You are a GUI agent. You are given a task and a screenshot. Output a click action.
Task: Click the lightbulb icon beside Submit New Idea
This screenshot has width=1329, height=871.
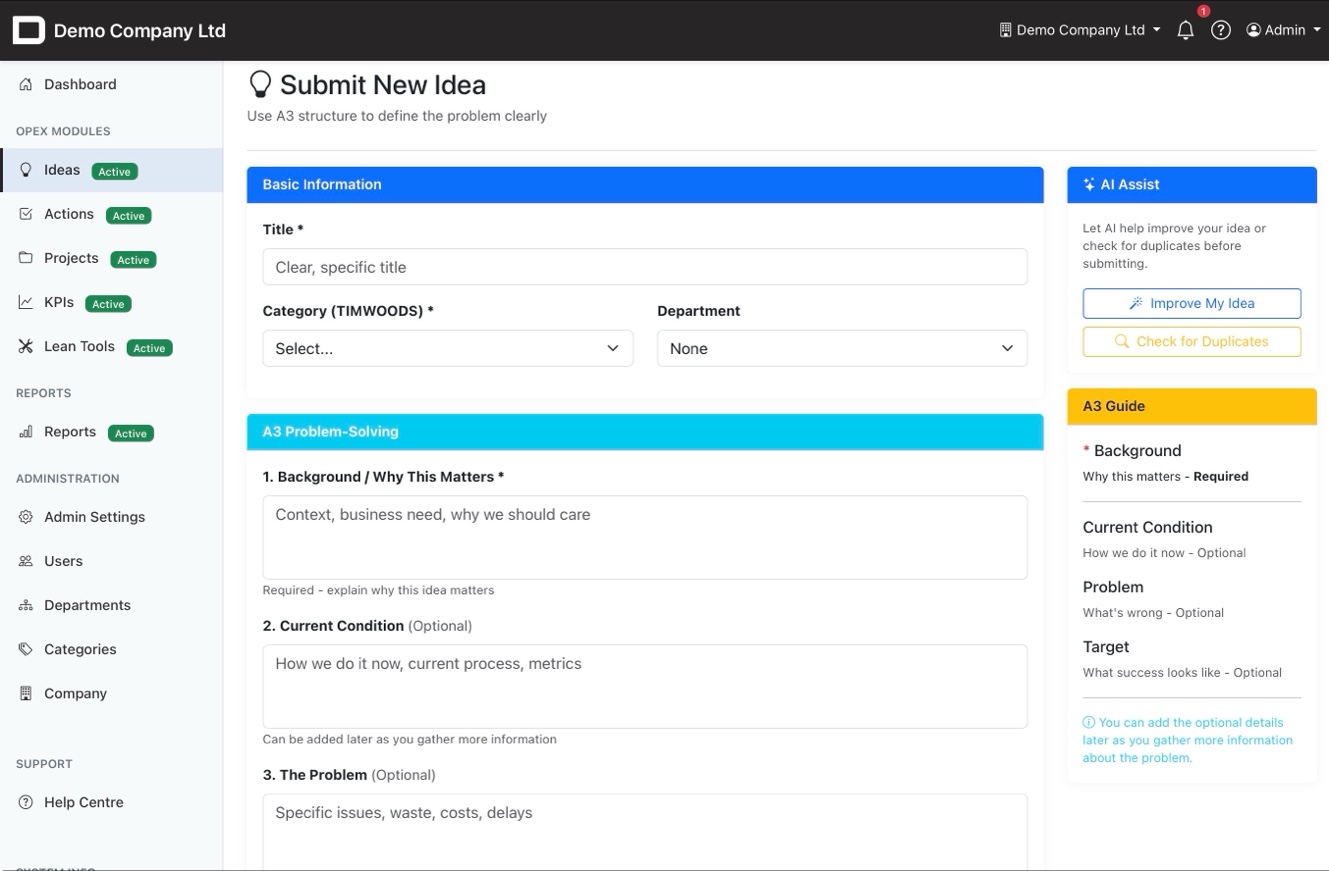pos(260,83)
